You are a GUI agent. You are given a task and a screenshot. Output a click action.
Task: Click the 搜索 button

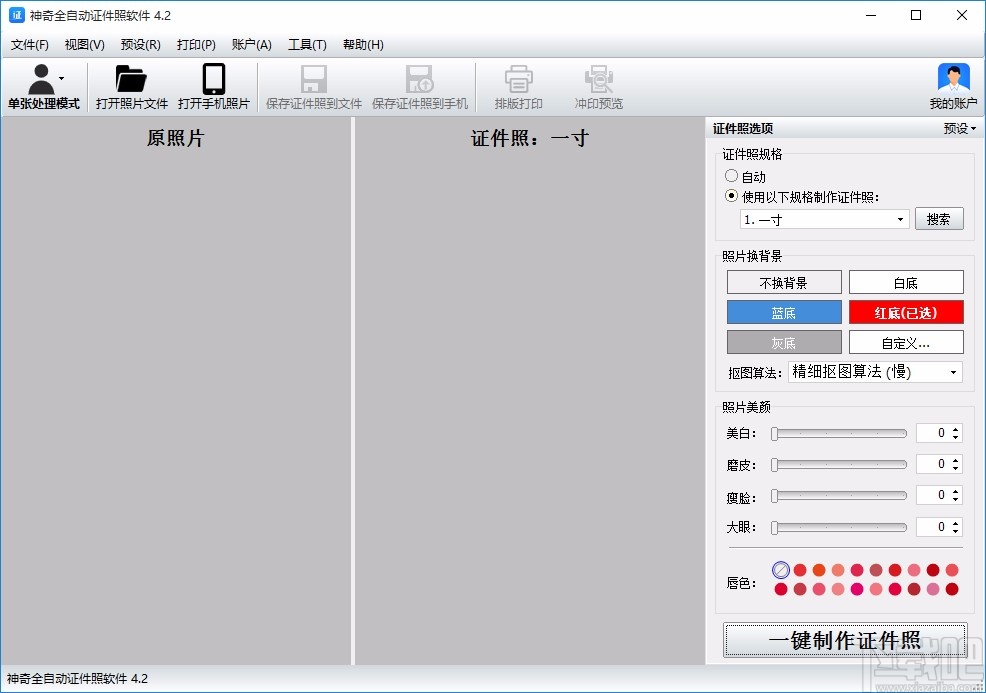(x=938, y=220)
